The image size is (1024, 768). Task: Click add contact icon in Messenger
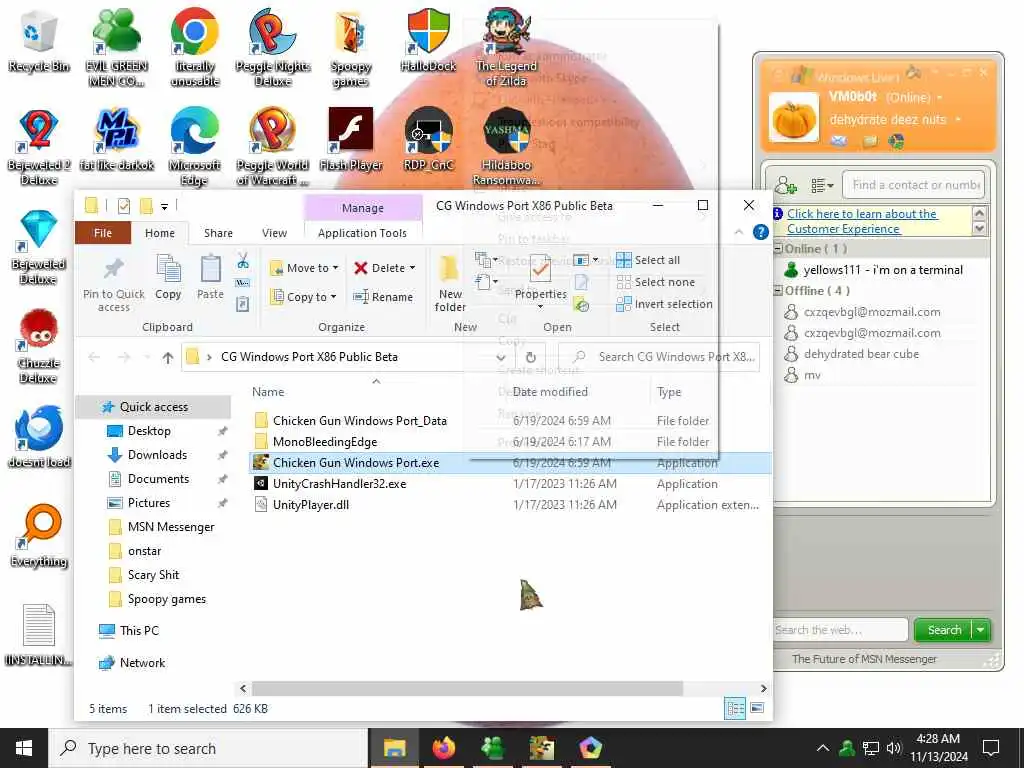click(x=785, y=185)
